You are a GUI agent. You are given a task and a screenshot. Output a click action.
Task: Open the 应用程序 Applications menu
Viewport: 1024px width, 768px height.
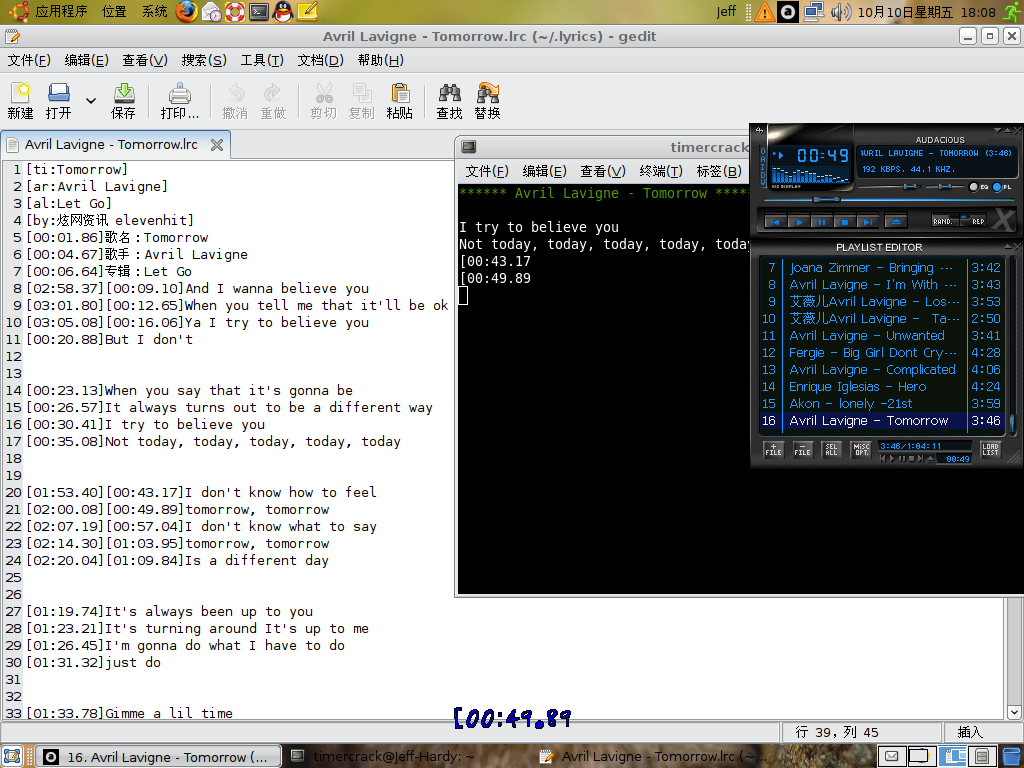61,11
